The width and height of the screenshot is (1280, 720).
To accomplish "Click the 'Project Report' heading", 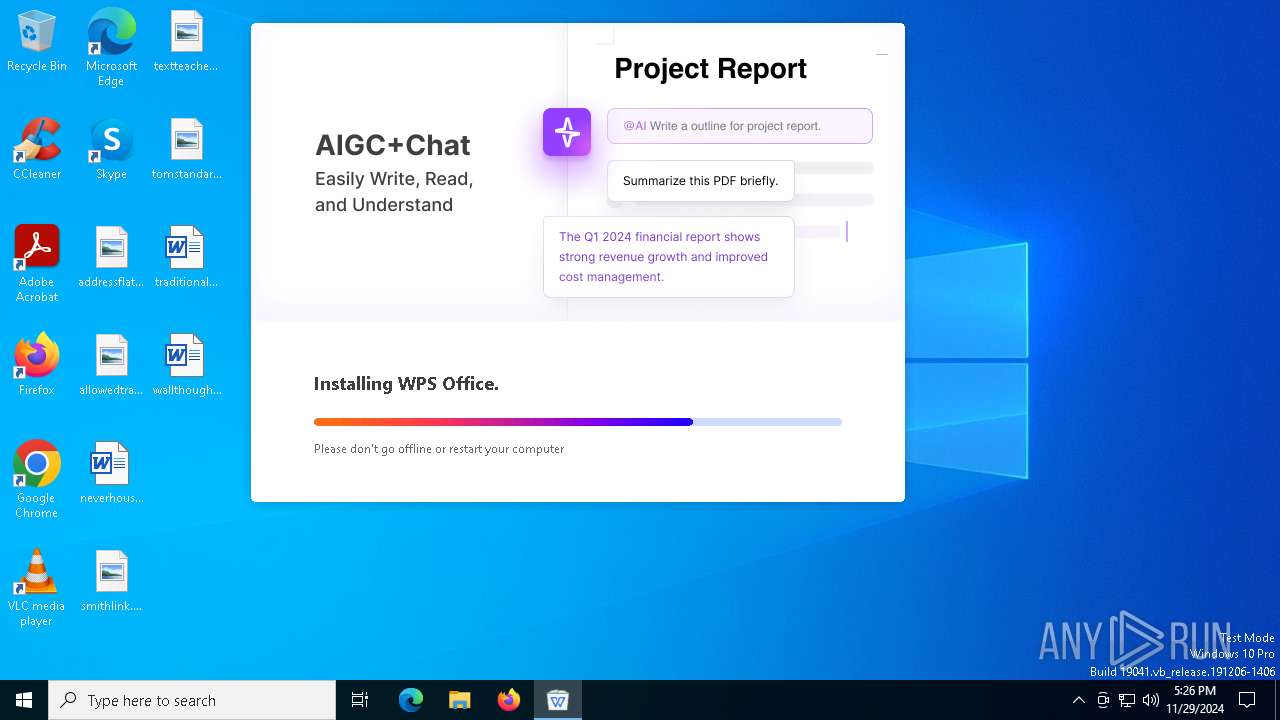I will click(710, 69).
